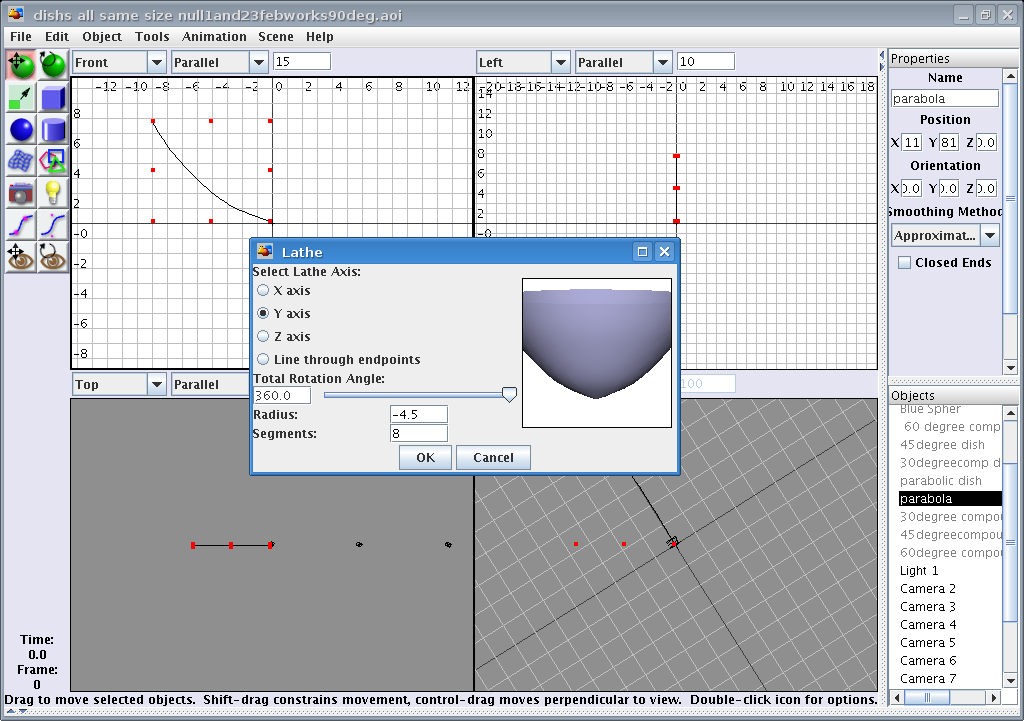Select '45degree dish' in Objects list
1024x721 pixels.
[942, 445]
